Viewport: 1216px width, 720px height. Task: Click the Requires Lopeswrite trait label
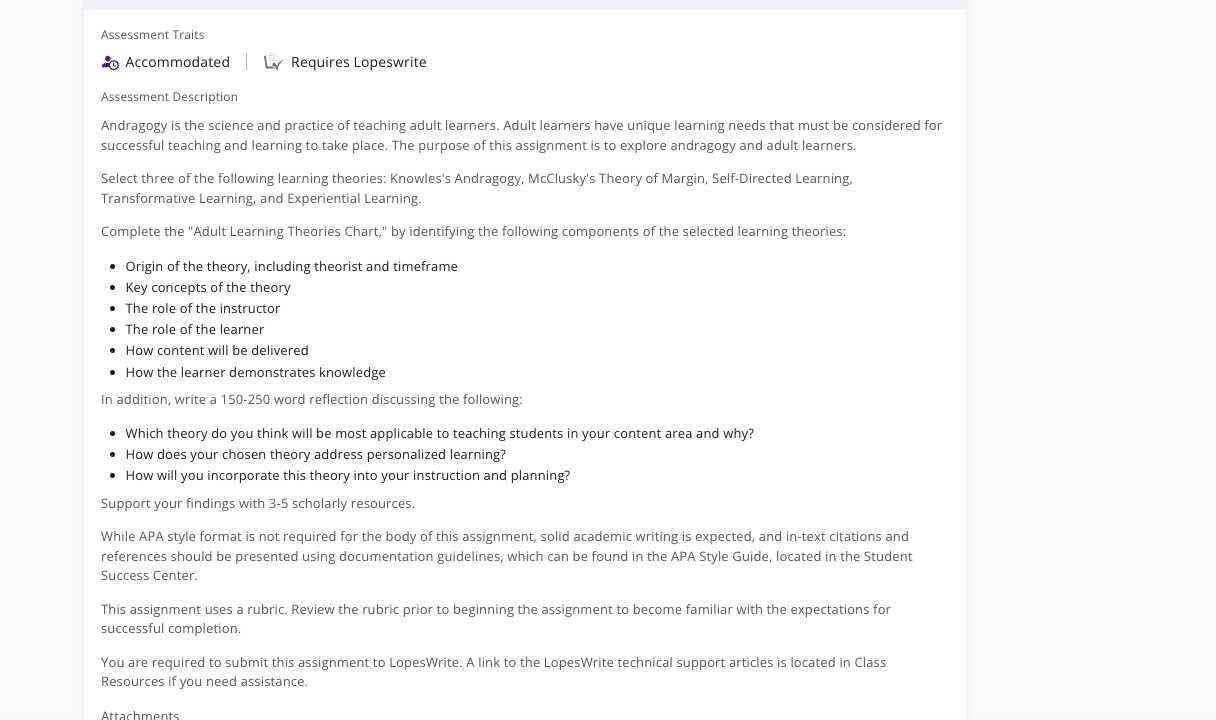click(x=358, y=62)
